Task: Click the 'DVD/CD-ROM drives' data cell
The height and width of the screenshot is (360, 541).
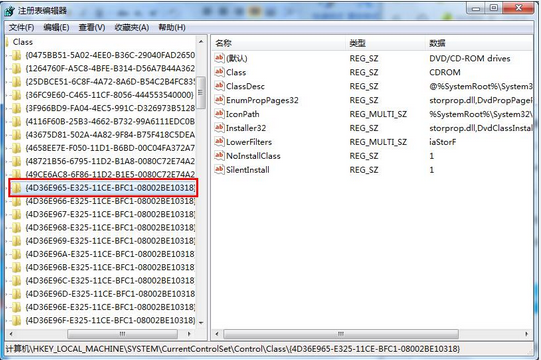Action: (470, 58)
